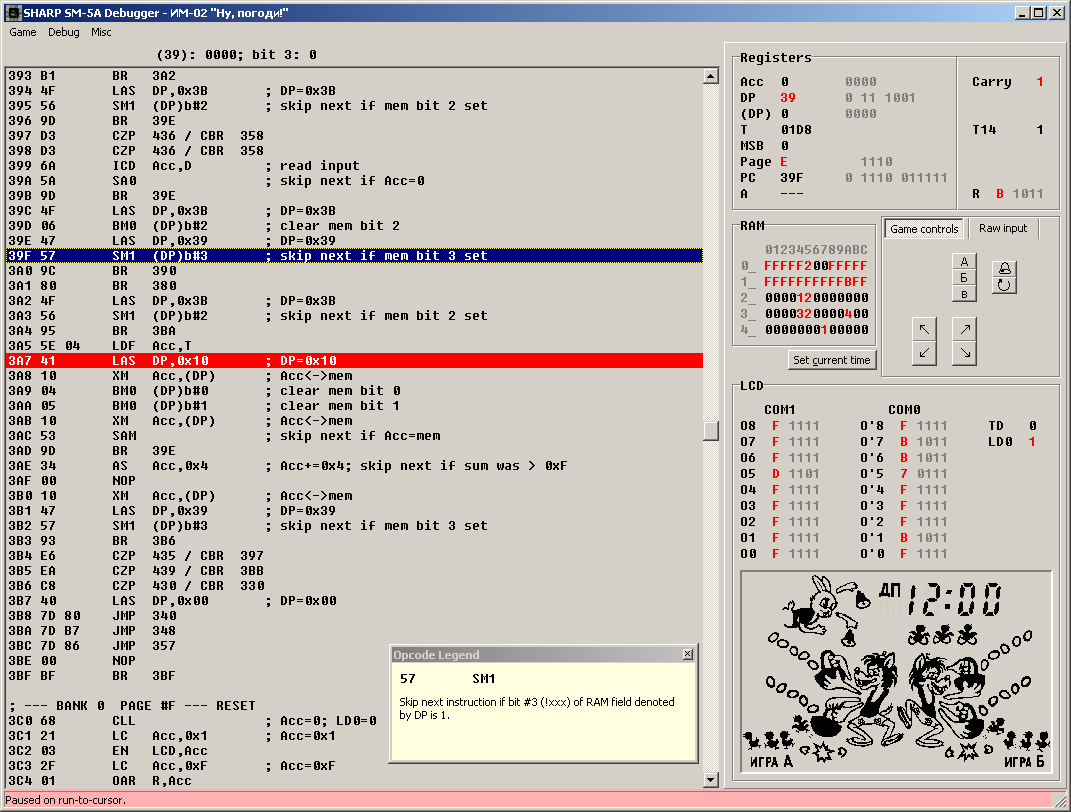Open the Game menu
This screenshot has width=1071, height=812.
coord(23,32)
